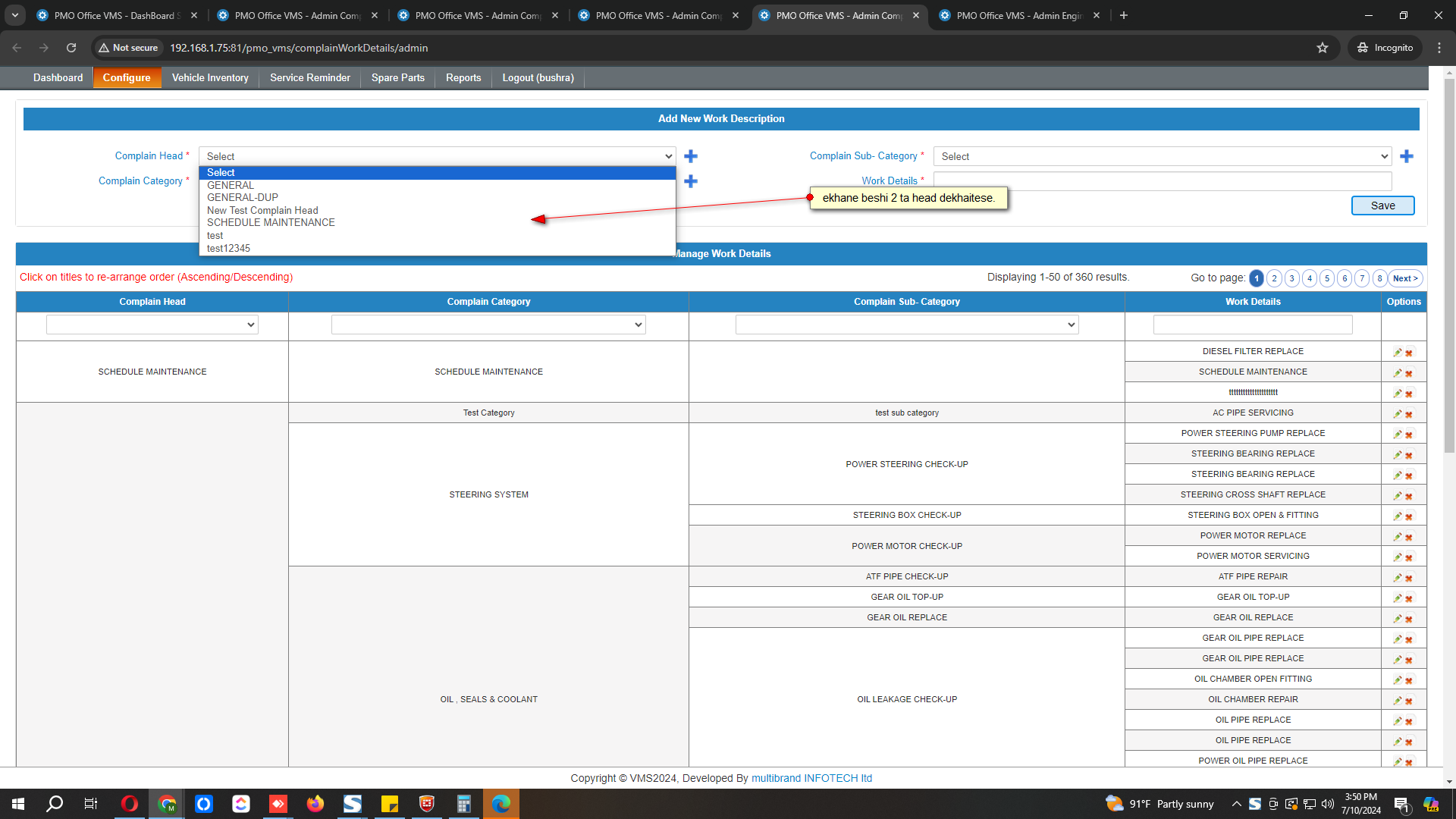Open the Complain Sub-Category select dropdown
Screen dimensions: 1456x819
point(1162,156)
